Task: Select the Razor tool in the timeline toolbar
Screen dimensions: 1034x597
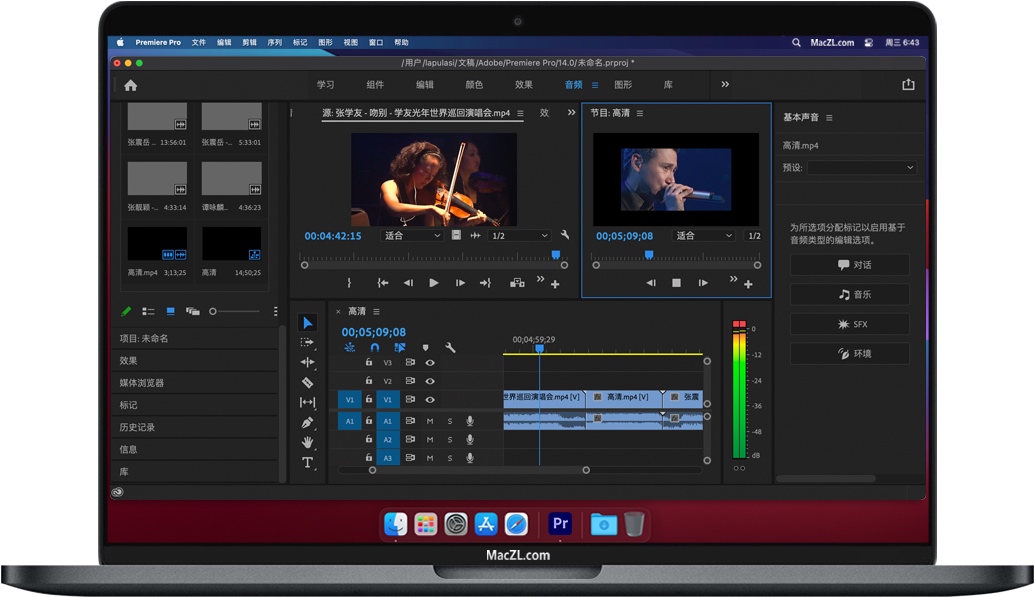Action: point(308,382)
